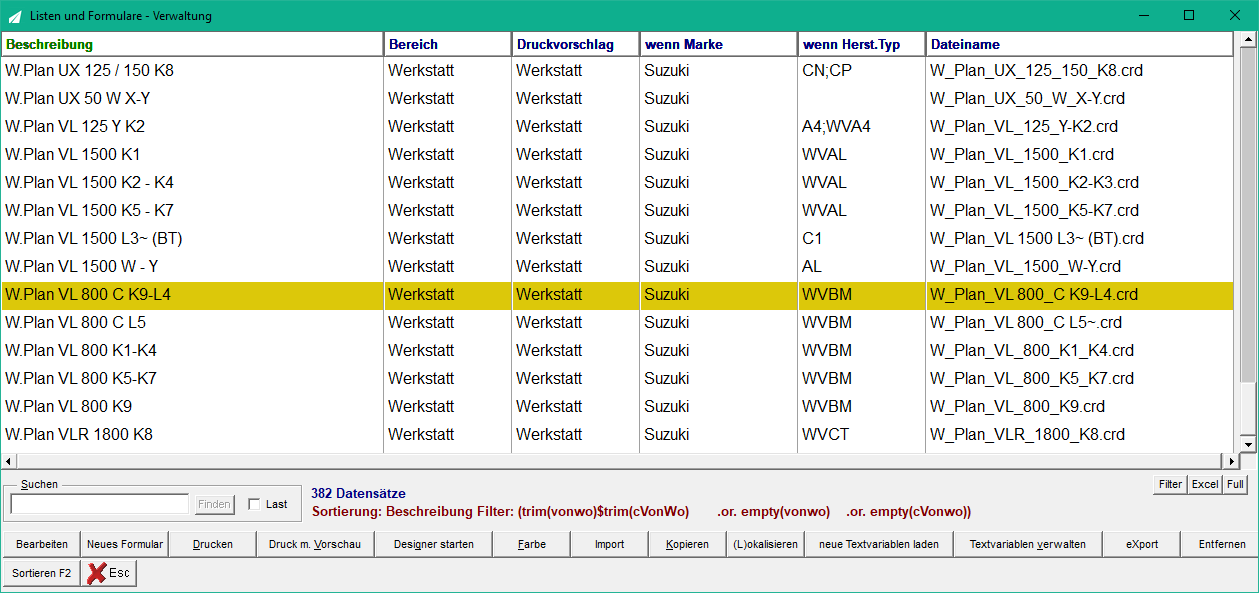Screen dimensions: 1259x593
Task: Select row W.Plan VL 800 K5-K7
Action: coord(617,379)
